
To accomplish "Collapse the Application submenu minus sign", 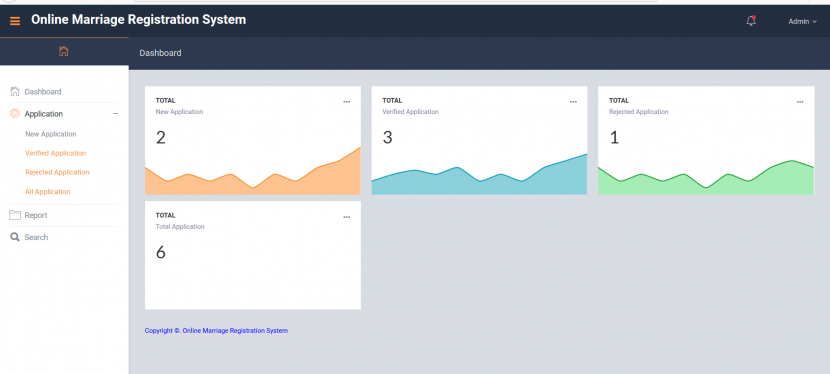I will tap(115, 114).
